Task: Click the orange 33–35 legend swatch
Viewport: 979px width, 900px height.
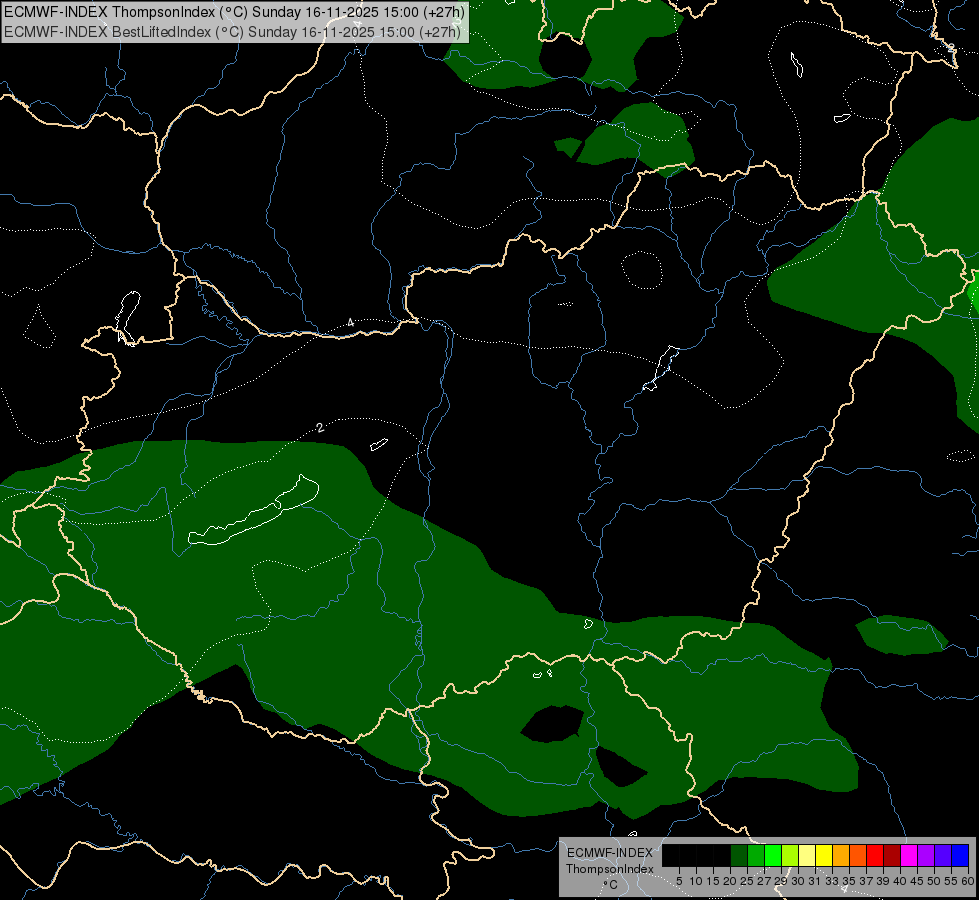Action: click(x=841, y=855)
